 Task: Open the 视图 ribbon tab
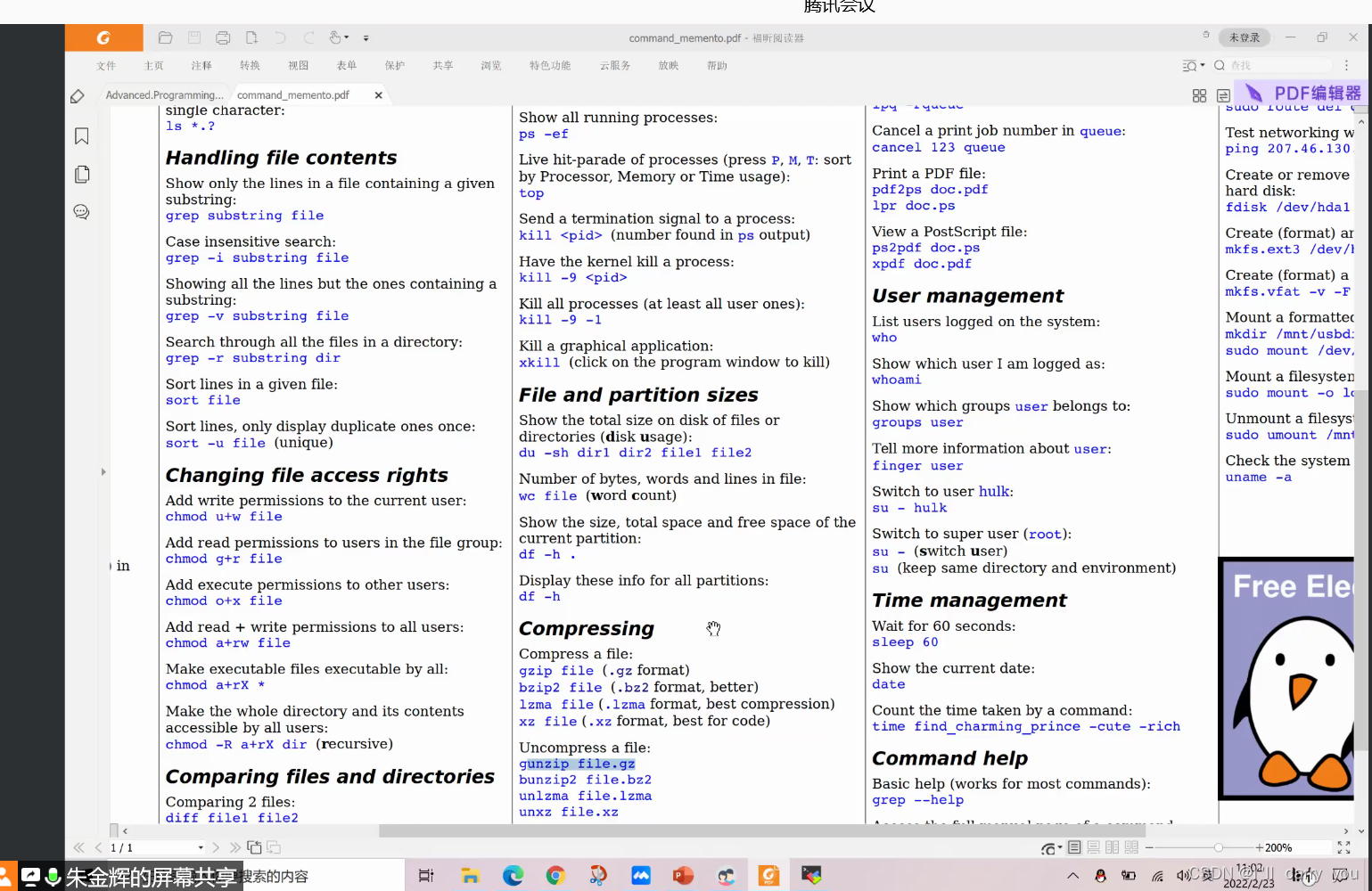(x=298, y=66)
